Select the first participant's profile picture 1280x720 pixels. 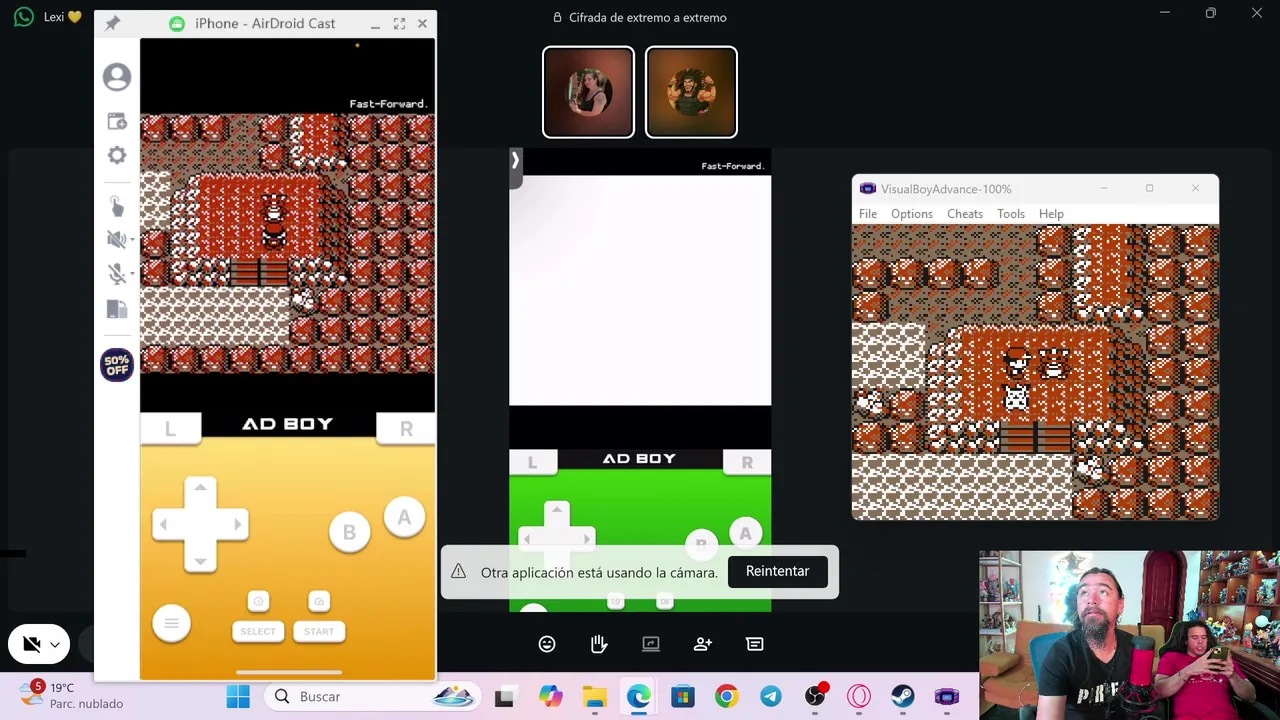588,92
